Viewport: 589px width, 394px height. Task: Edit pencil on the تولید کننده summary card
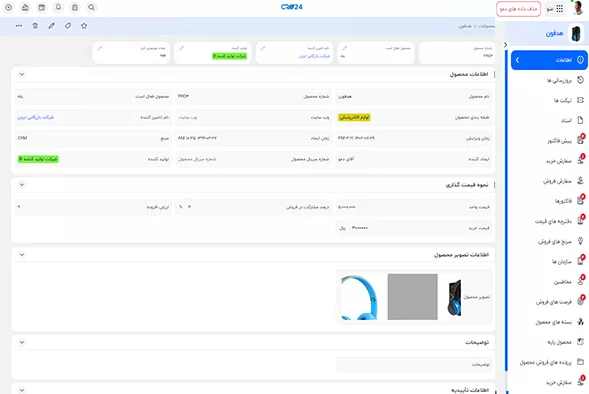click(181, 48)
